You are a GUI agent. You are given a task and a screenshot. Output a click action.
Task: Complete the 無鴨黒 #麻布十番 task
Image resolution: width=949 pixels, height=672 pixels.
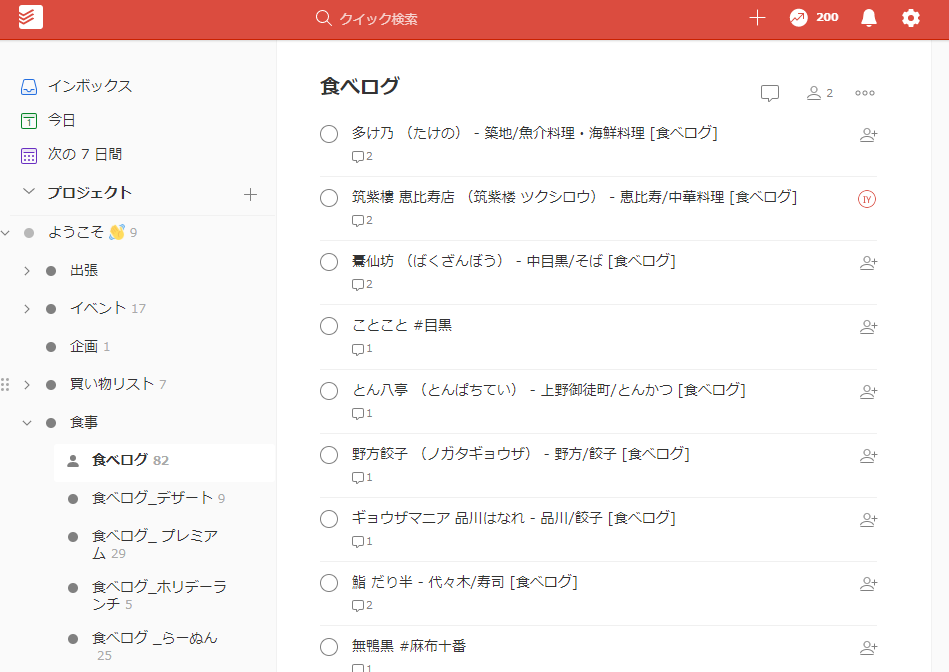point(329,647)
